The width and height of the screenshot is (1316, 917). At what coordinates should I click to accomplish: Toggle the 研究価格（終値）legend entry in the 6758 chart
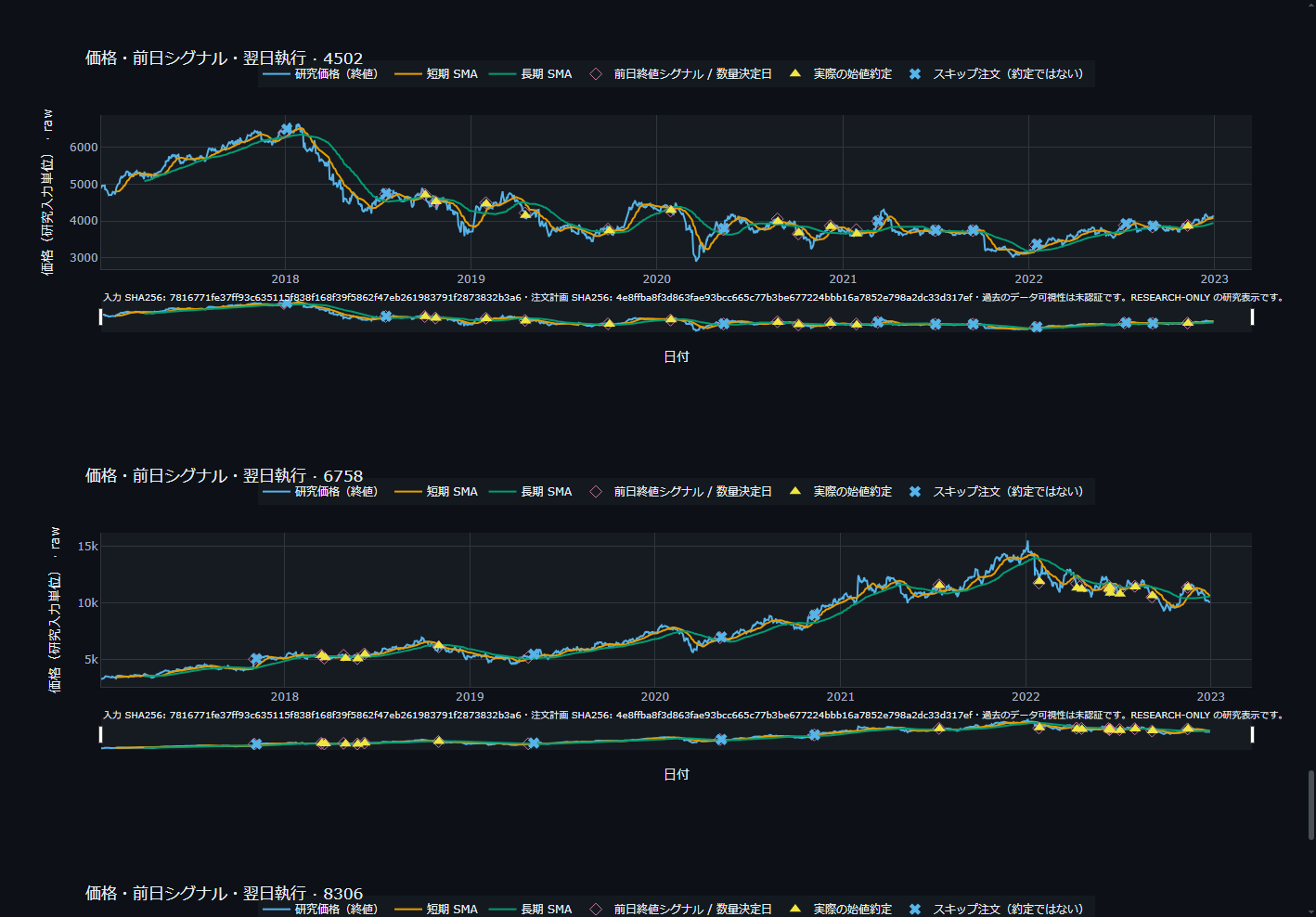pyautogui.click(x=321, y=492)
